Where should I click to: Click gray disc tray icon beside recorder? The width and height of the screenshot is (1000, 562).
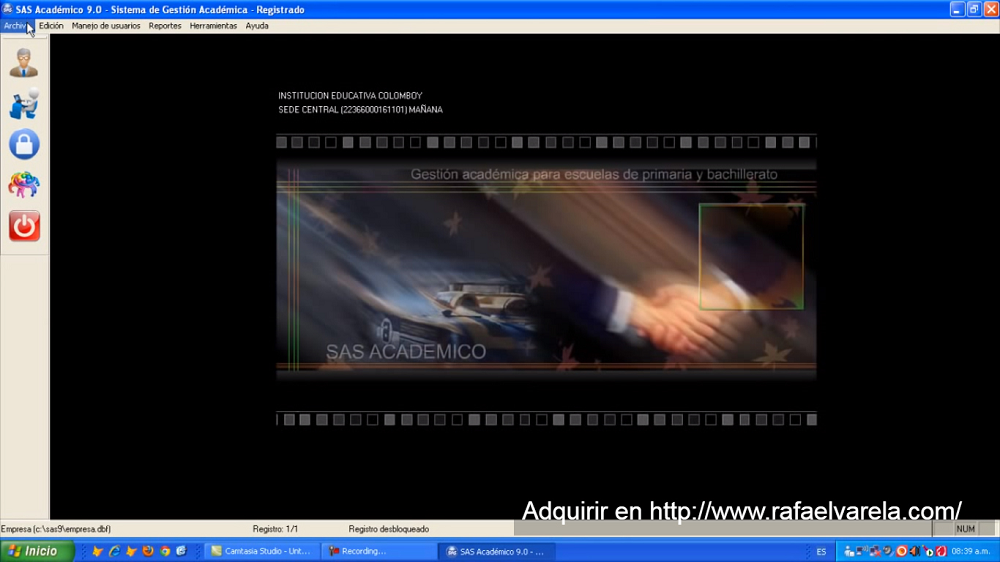[888, 551]
